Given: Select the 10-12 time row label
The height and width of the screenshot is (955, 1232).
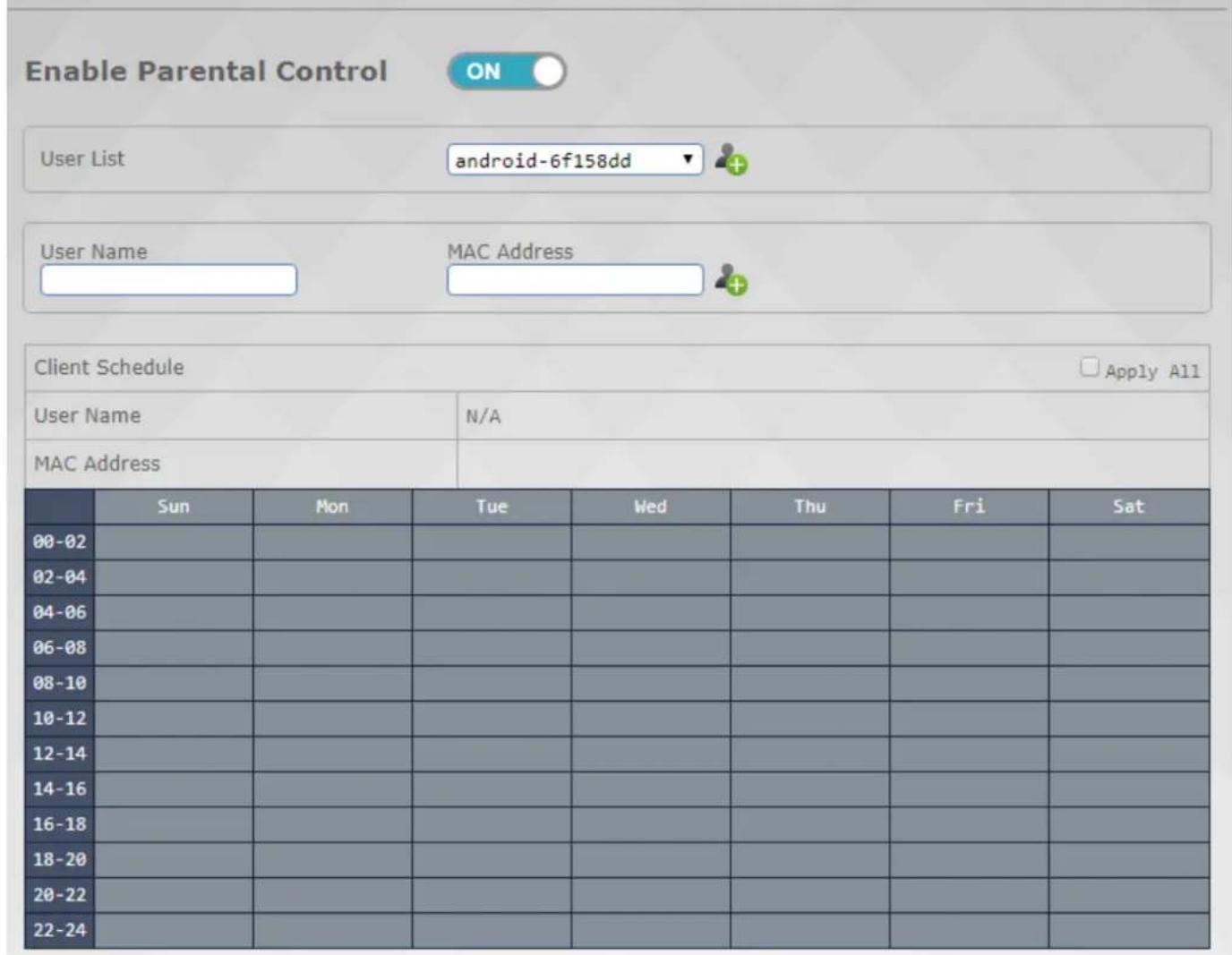Looking at the screenshot, I should coord(60,719).
